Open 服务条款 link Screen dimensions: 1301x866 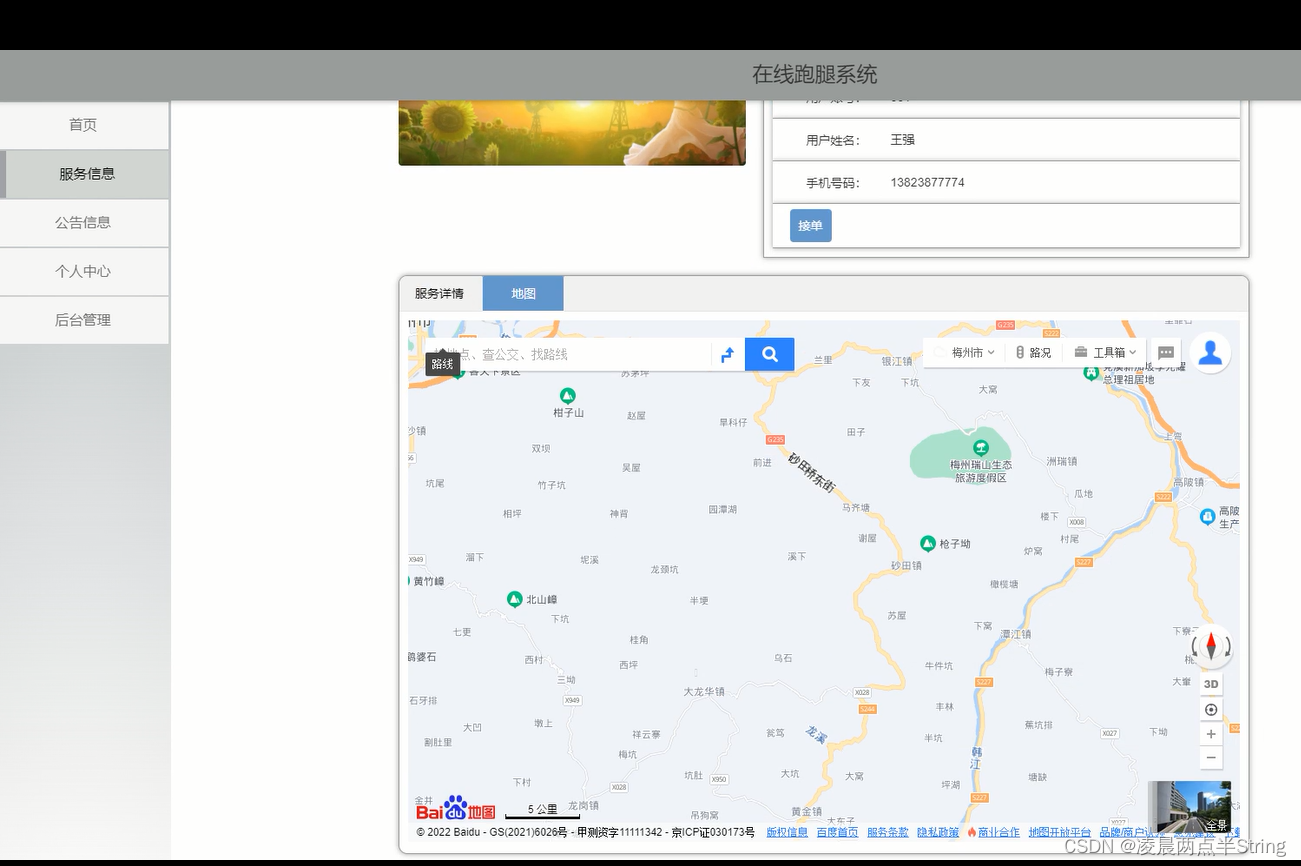click(x=888, y=832)
